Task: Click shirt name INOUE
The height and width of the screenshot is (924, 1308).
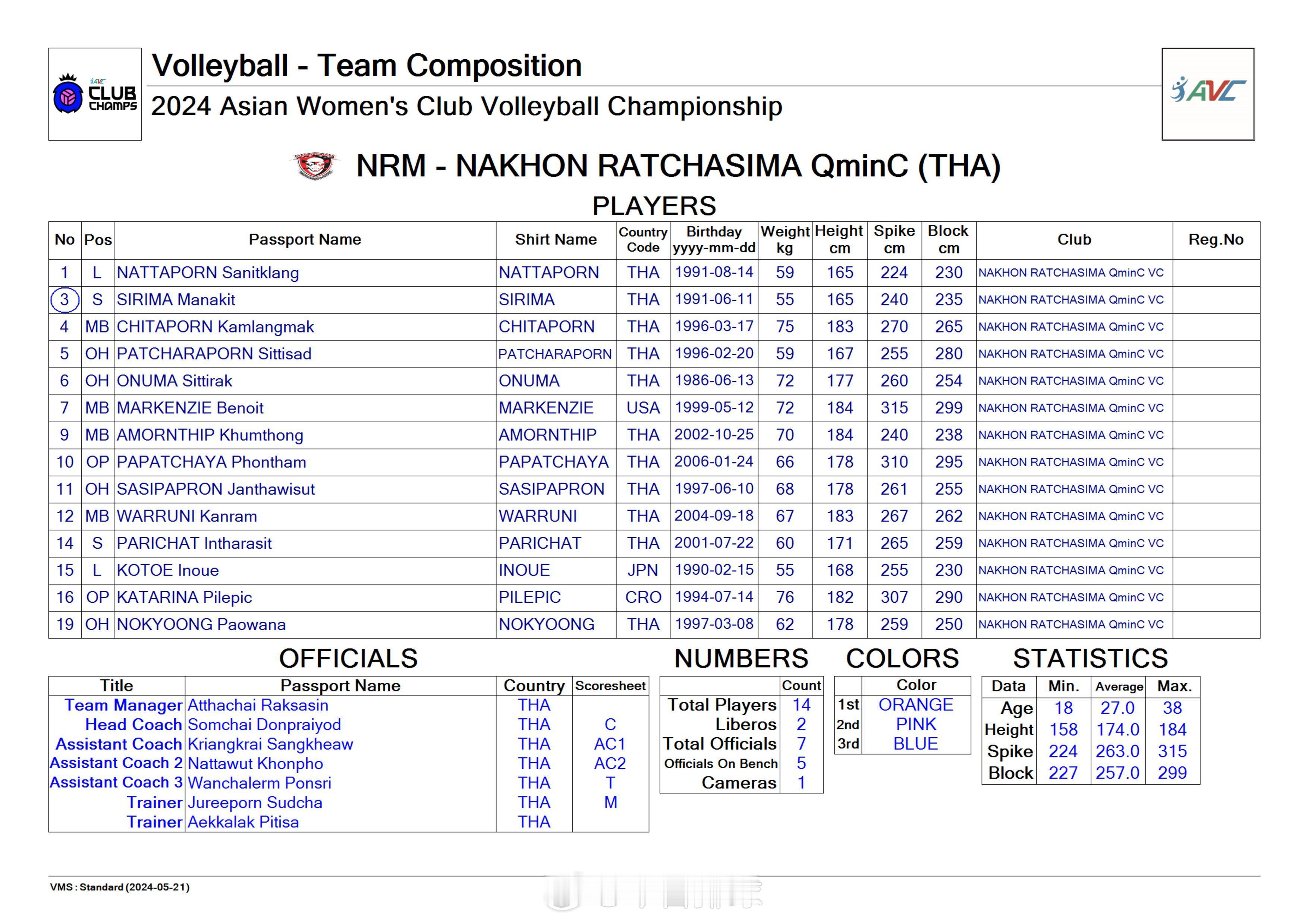Action: coord(524,570)
